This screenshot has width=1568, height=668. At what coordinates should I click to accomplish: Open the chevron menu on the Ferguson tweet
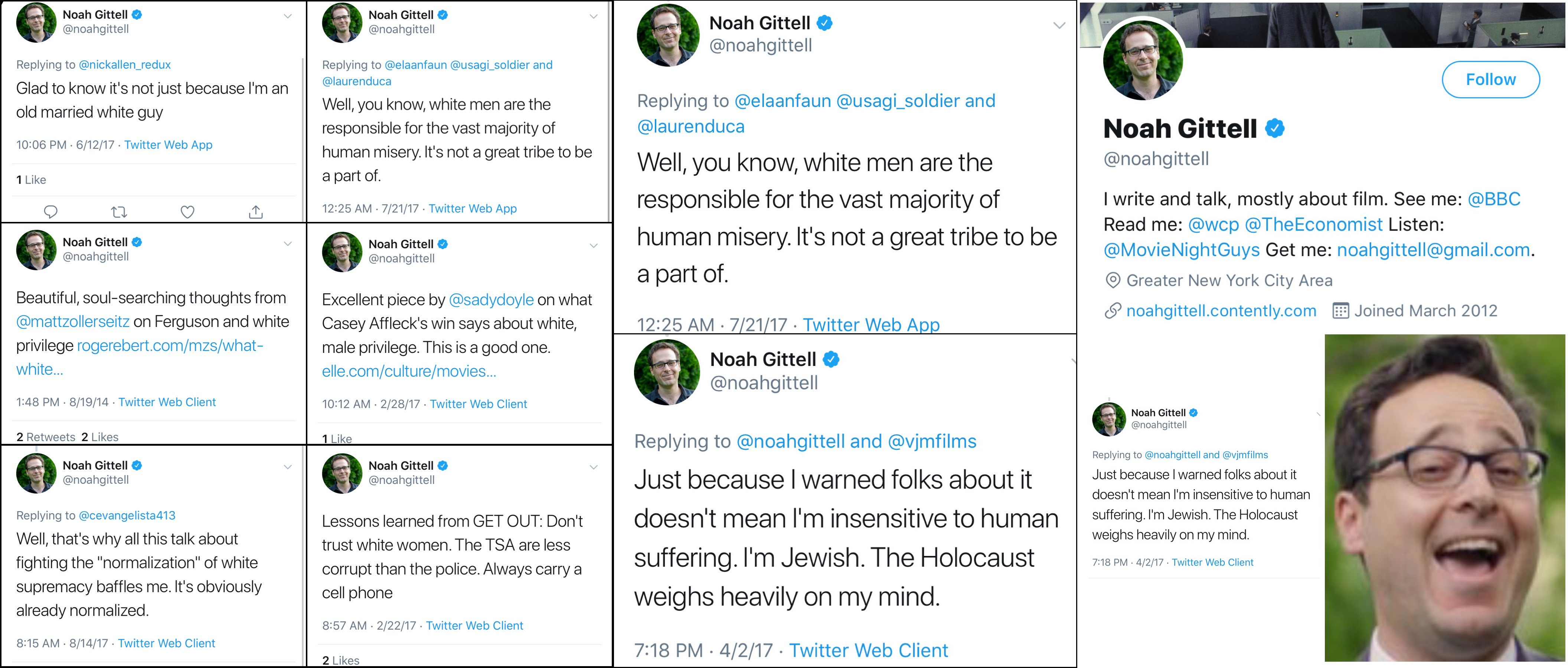coord(288,244)
